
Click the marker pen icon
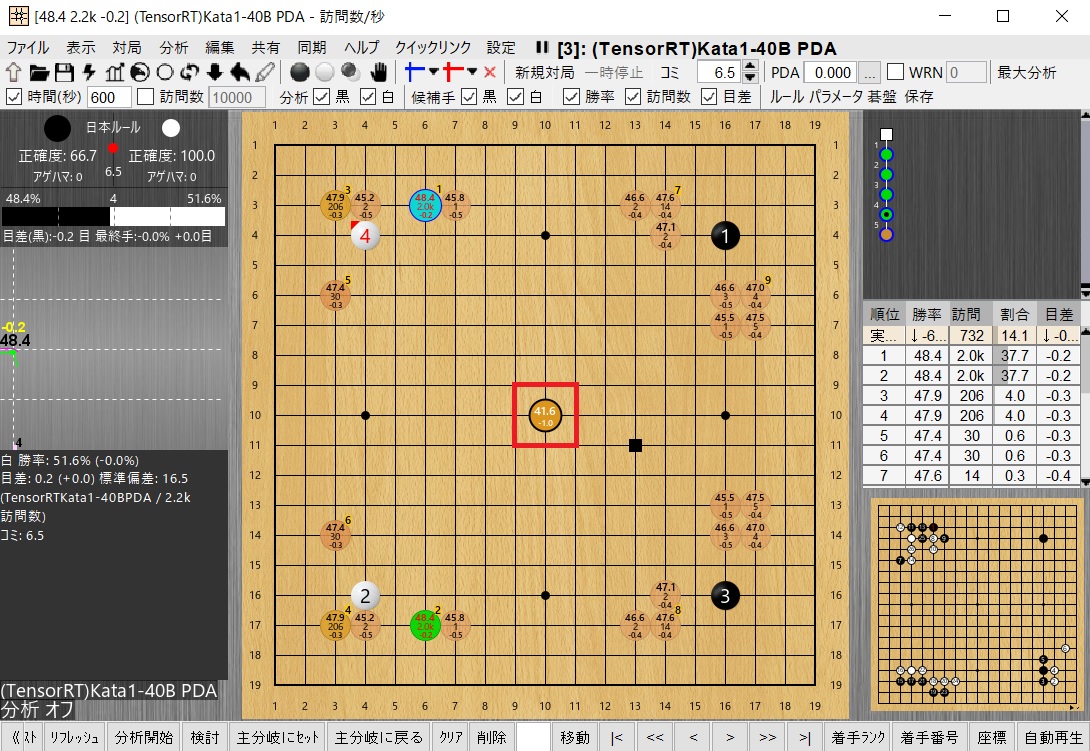click(265, 72)
